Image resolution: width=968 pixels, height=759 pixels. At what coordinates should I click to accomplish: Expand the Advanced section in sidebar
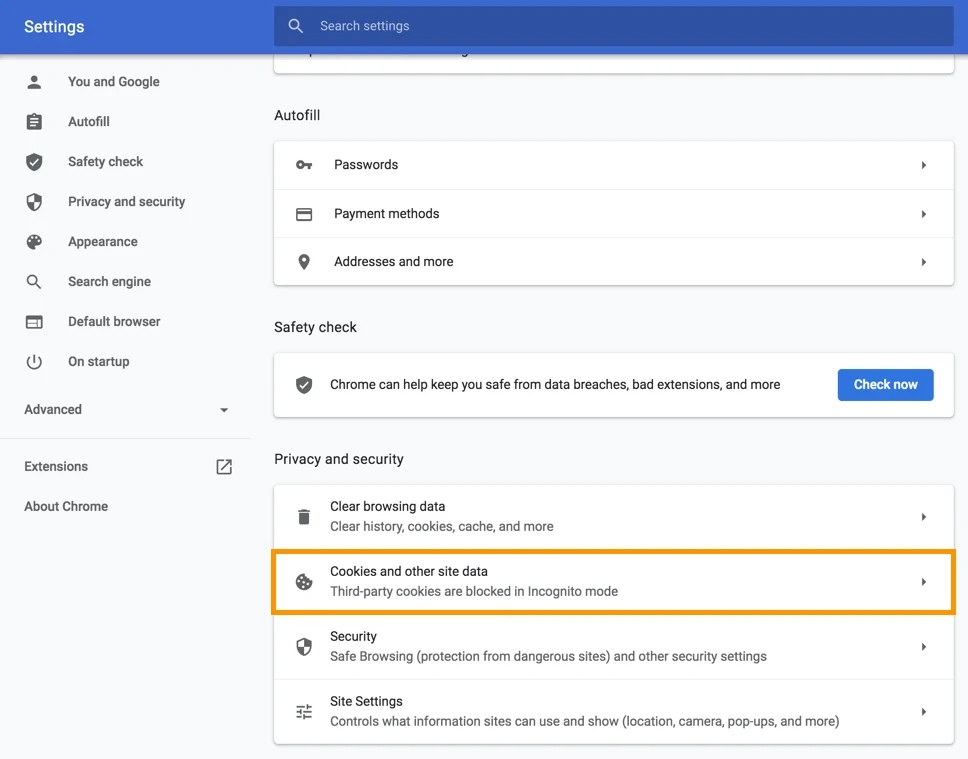[x=127, y=409]
